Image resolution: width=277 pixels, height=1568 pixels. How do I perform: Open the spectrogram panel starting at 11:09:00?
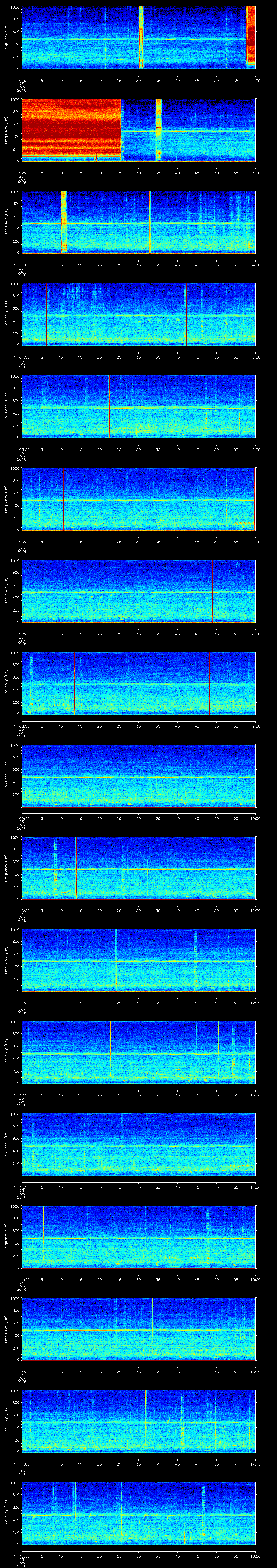138,775
